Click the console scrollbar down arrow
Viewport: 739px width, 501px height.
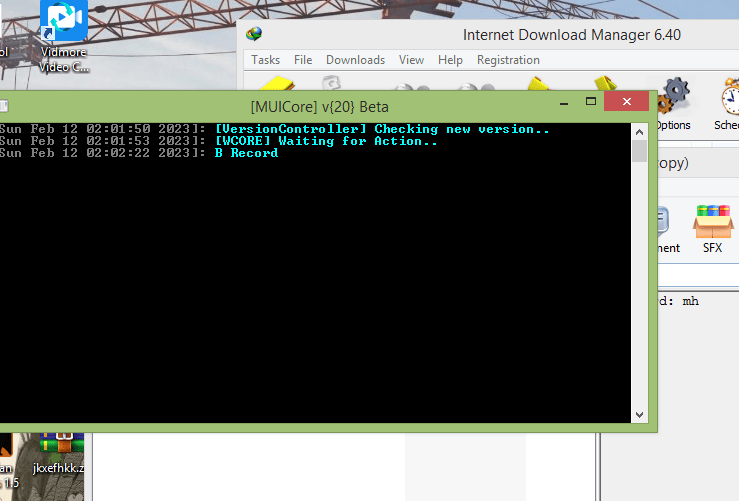point(639,415)
